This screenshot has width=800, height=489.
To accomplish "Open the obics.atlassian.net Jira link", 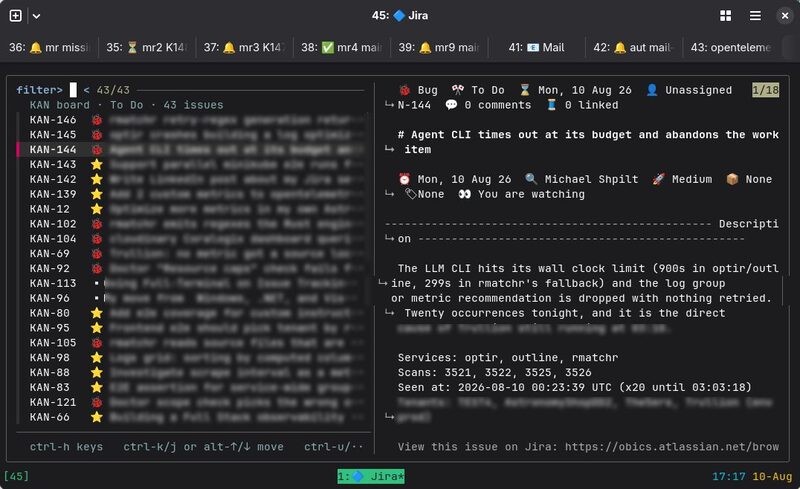I will pos(671,447).
